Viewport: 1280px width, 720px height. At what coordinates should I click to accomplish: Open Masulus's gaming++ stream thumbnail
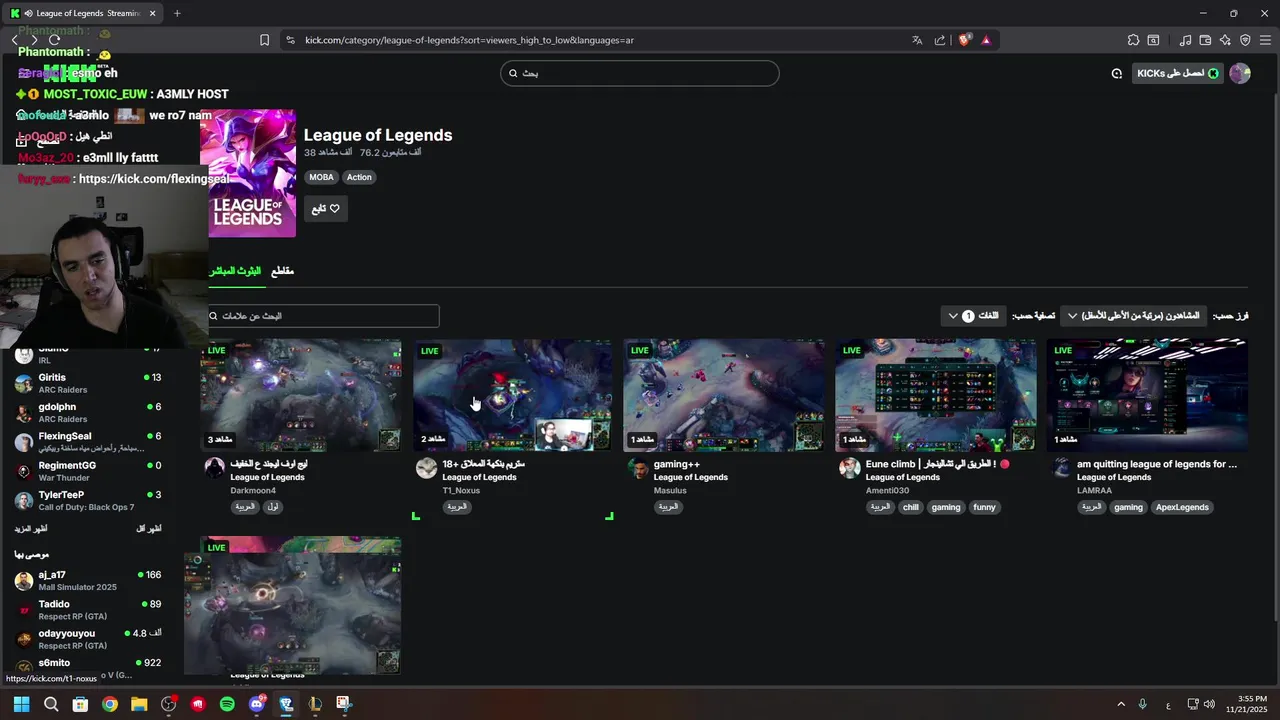725,395
